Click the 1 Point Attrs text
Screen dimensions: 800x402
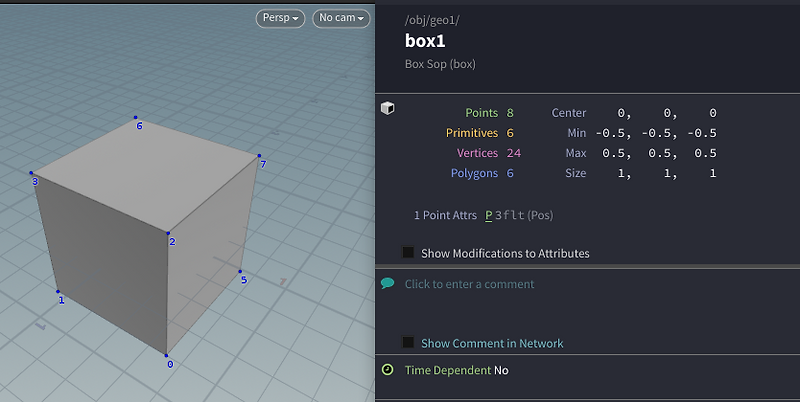pyautogui.click(x=445, y=215)
